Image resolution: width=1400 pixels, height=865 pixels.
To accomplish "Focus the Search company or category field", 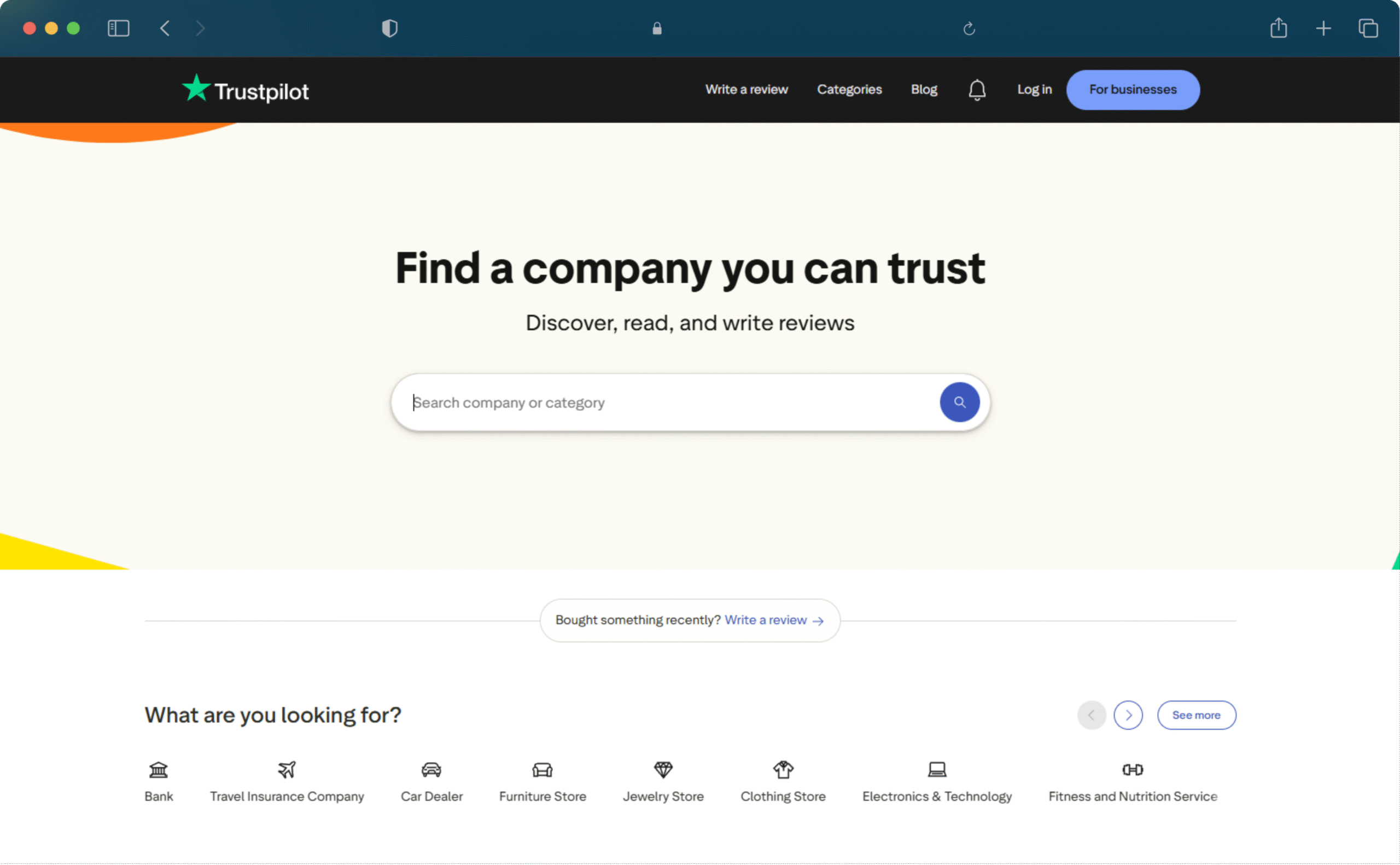I will 669,403.
